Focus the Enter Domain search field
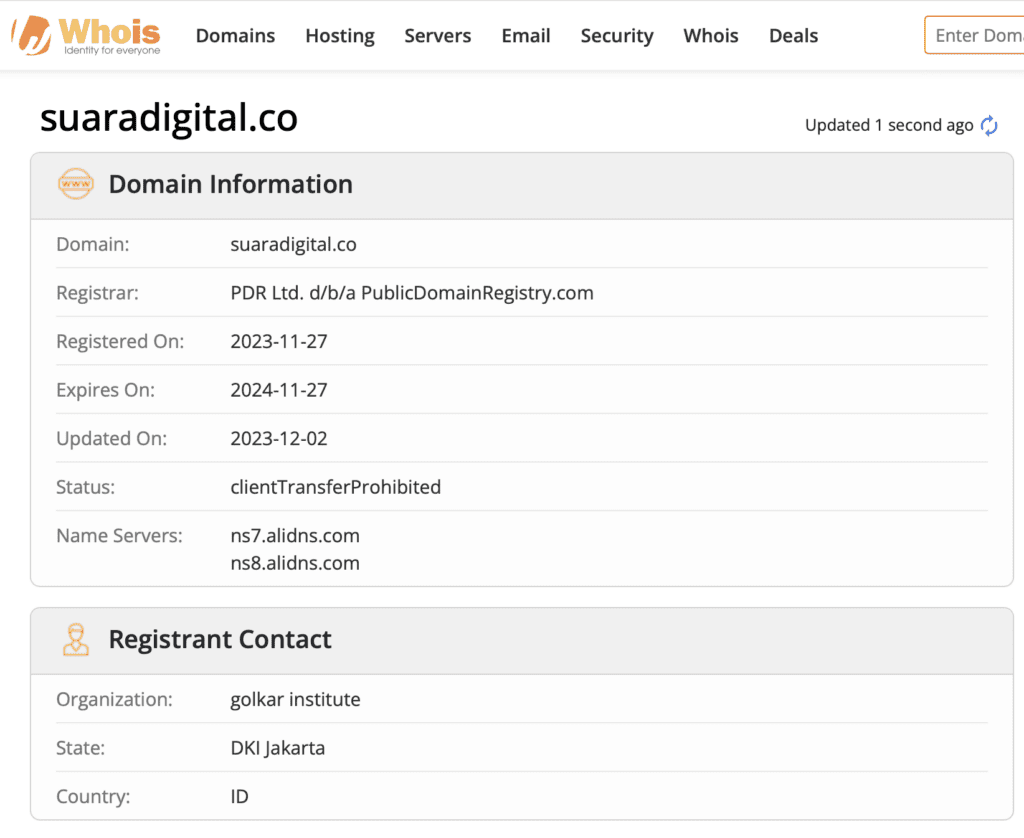This screenshot has width=1024, height=838. (x=975, y=36)
